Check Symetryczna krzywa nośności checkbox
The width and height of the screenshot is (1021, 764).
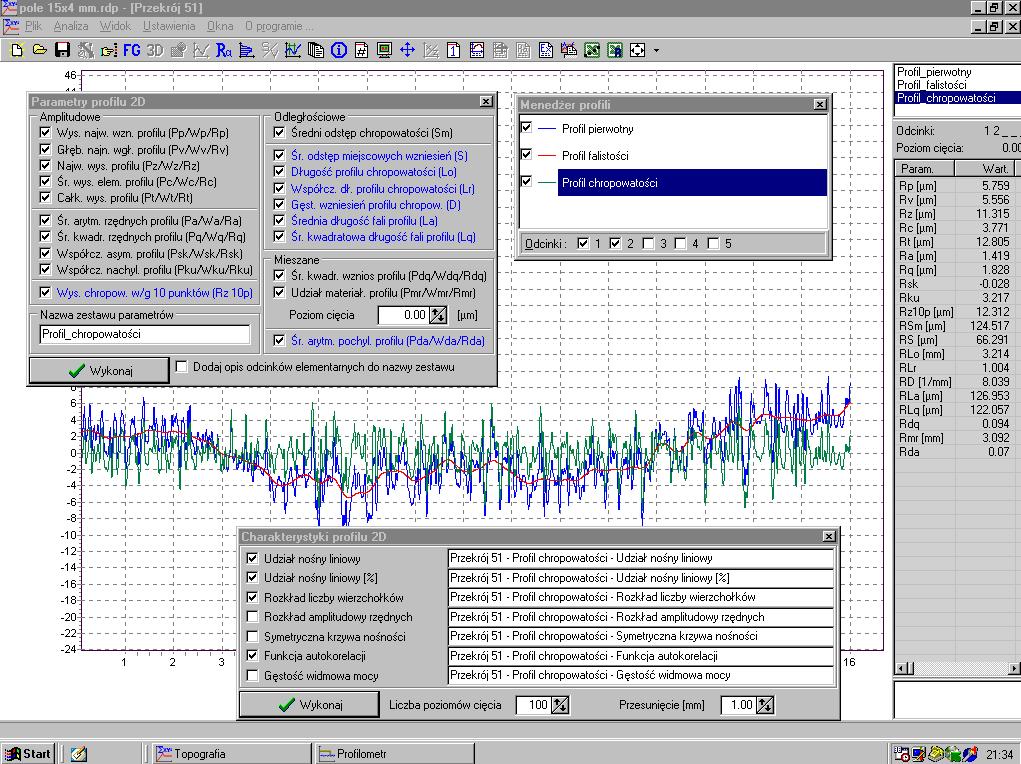point(252,636)
